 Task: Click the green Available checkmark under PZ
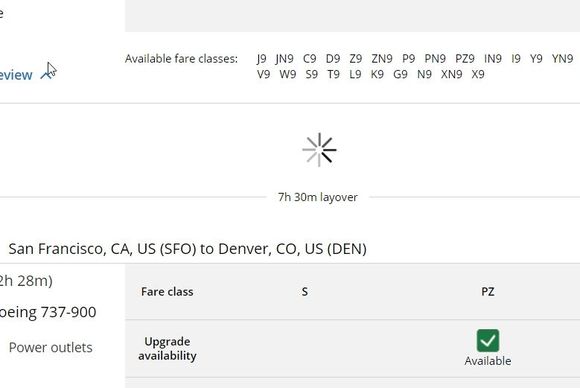click(488, 340)
